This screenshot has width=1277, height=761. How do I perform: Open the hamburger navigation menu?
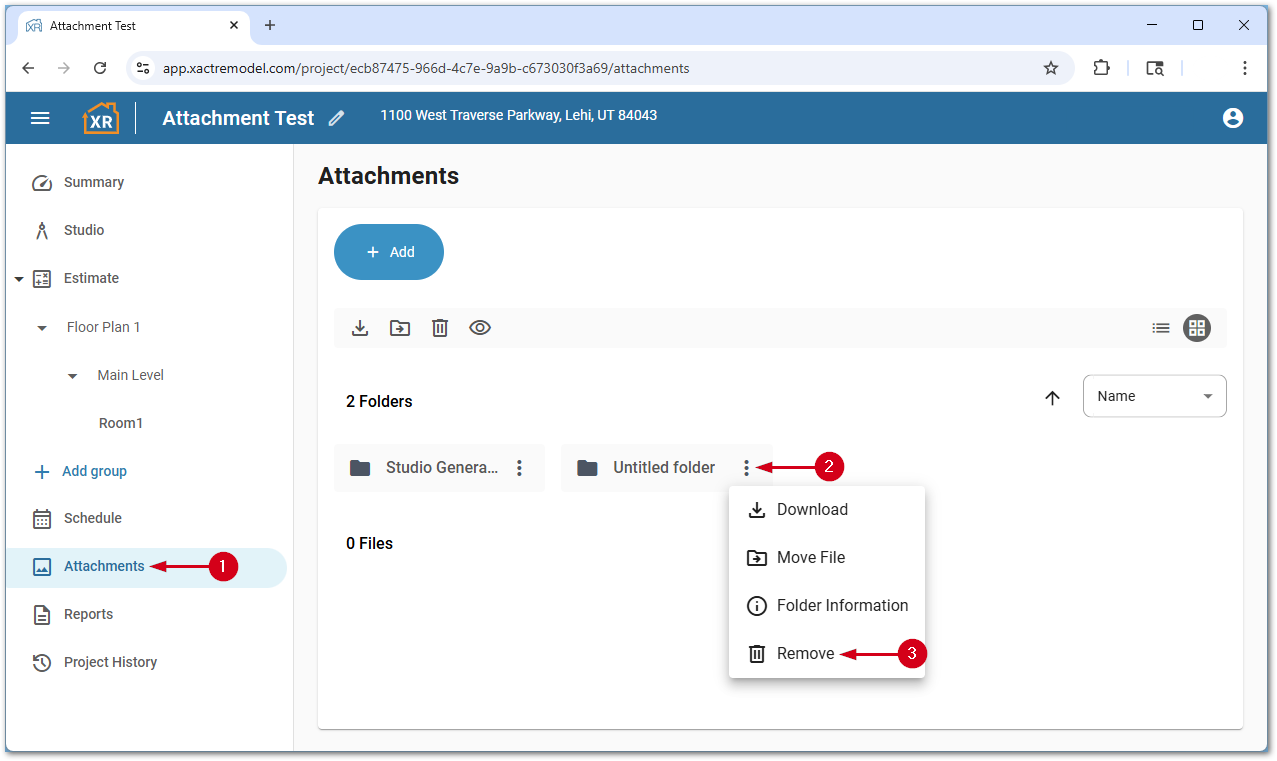[x=40, y=118]
